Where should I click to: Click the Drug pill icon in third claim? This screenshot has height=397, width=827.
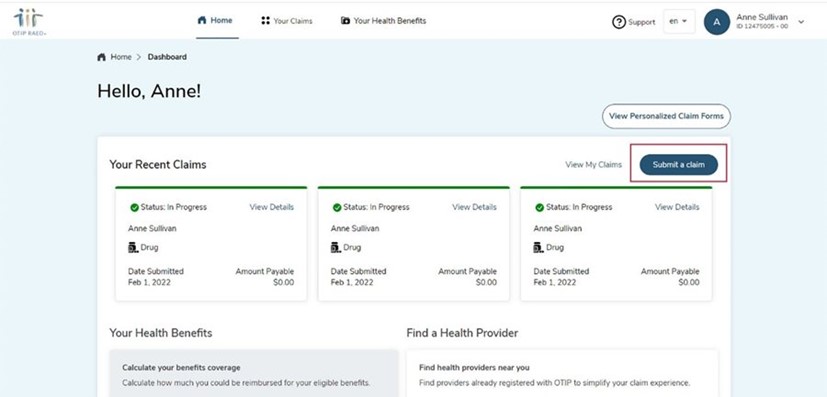click(538, 247)
